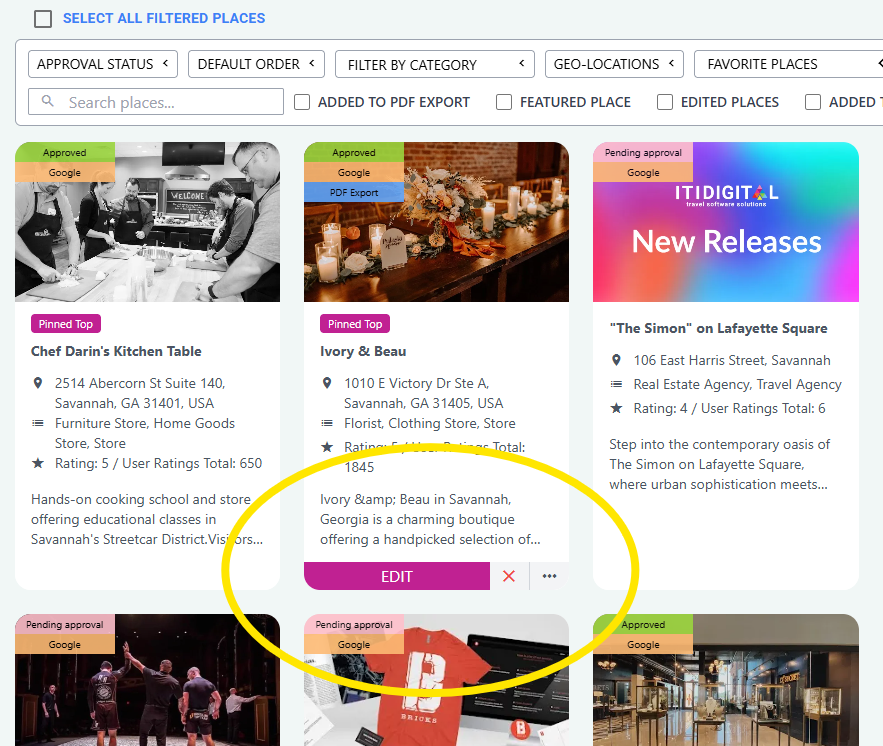Click the magnifier icon in search box
This screenshot has width=883, height=746.
pos(48,101)
